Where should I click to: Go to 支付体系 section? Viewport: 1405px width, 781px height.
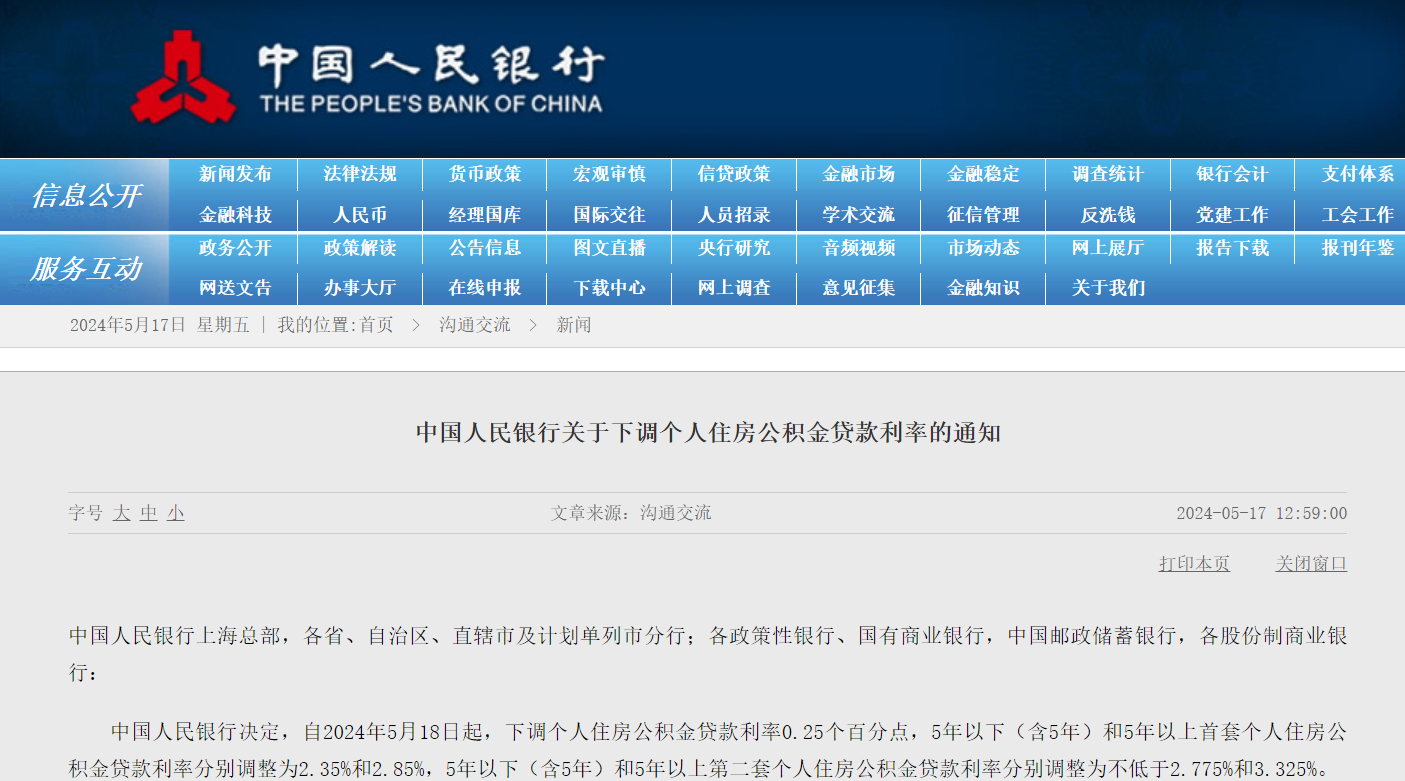[x=1357, y=174]
